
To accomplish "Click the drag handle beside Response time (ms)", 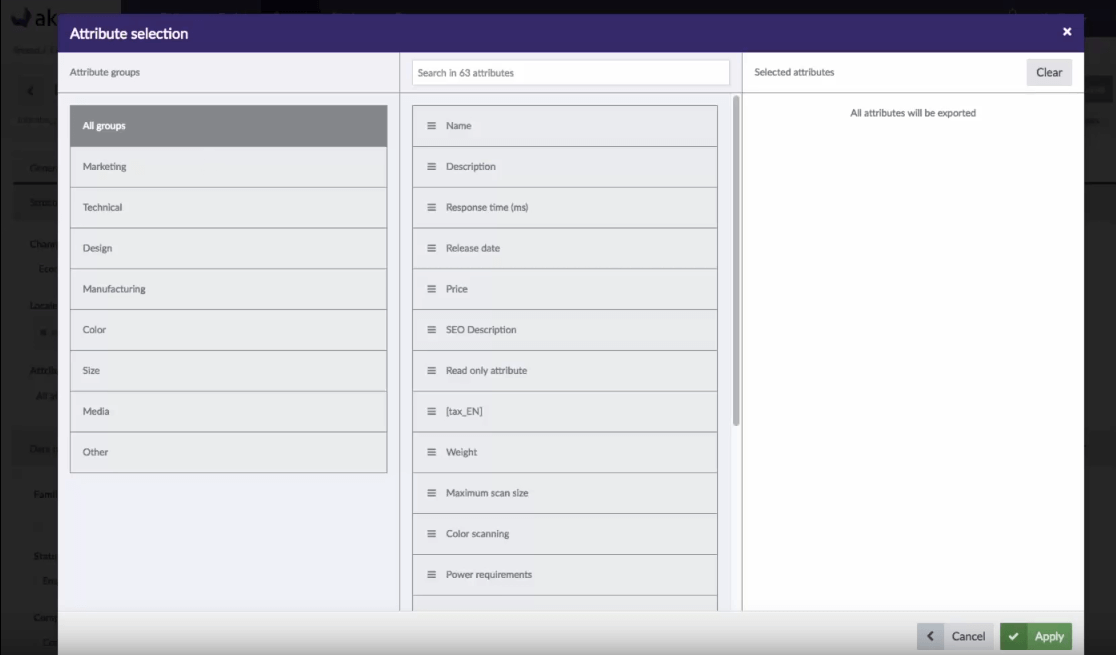I will (431, 207).
